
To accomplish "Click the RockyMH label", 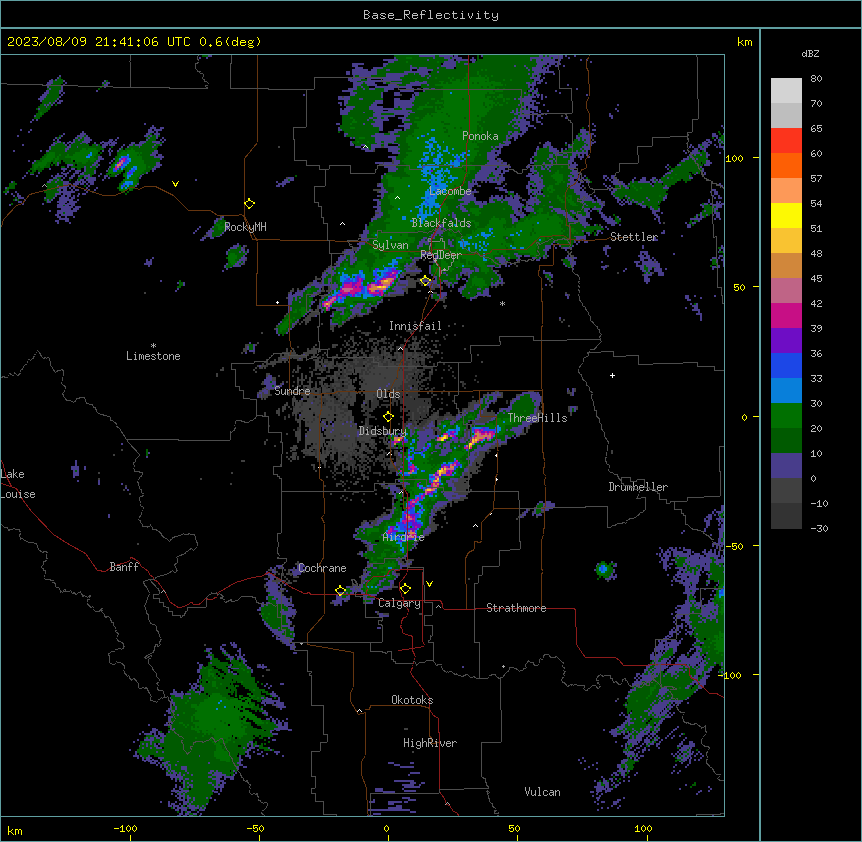I will coord(245,227).
